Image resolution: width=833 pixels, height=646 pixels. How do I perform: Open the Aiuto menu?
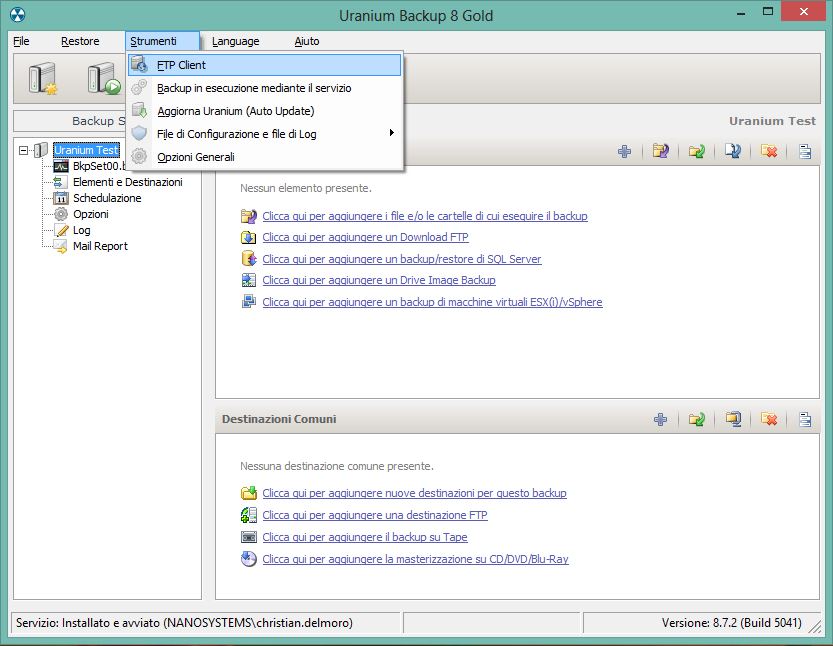click(307, 41)
